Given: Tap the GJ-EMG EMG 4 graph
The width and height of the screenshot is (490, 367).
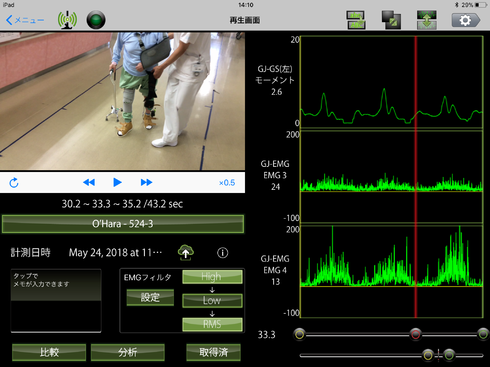Looking at the screenshot, I should click(391, 272).
